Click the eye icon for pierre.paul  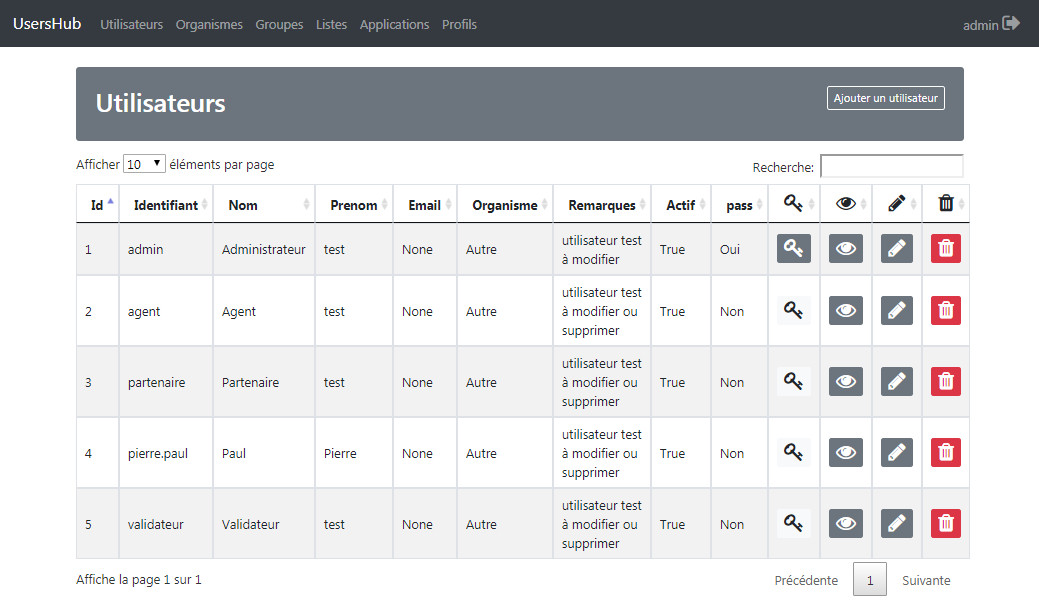tap(845, 452)
